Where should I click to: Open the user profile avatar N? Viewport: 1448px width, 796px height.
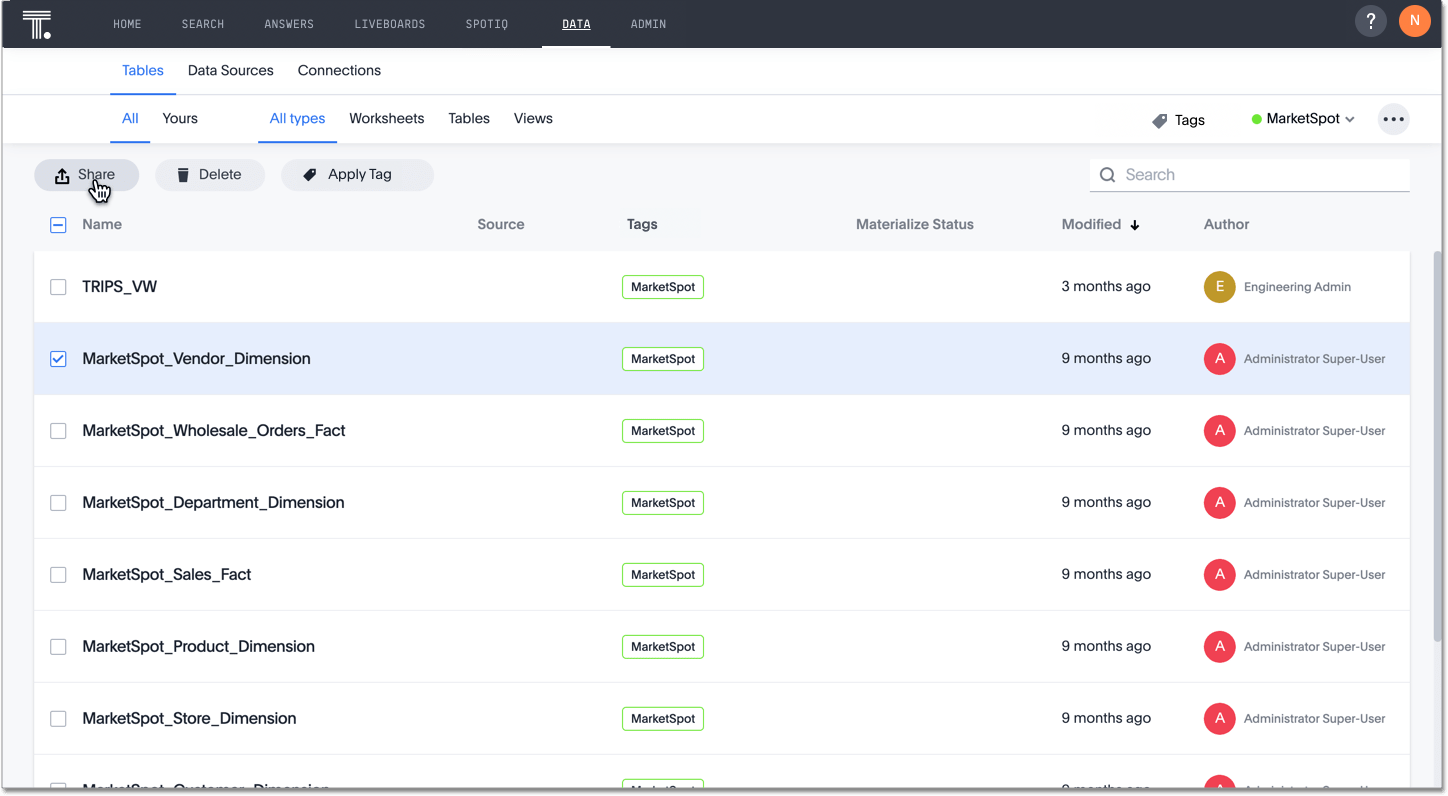[x=1414, y=21]
